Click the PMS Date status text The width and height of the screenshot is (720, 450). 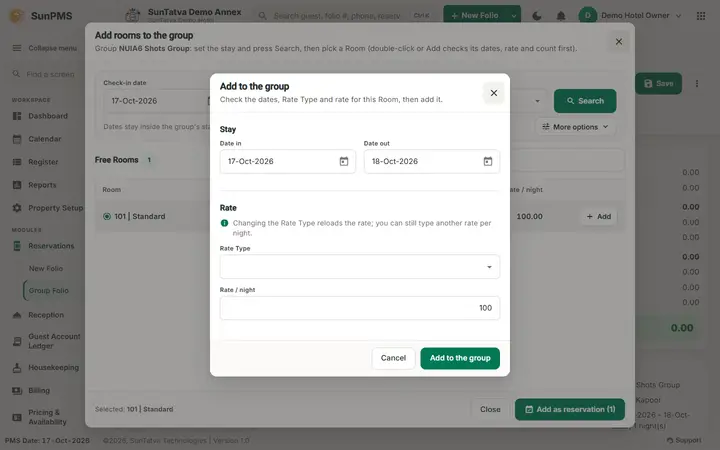click(47, 440)
